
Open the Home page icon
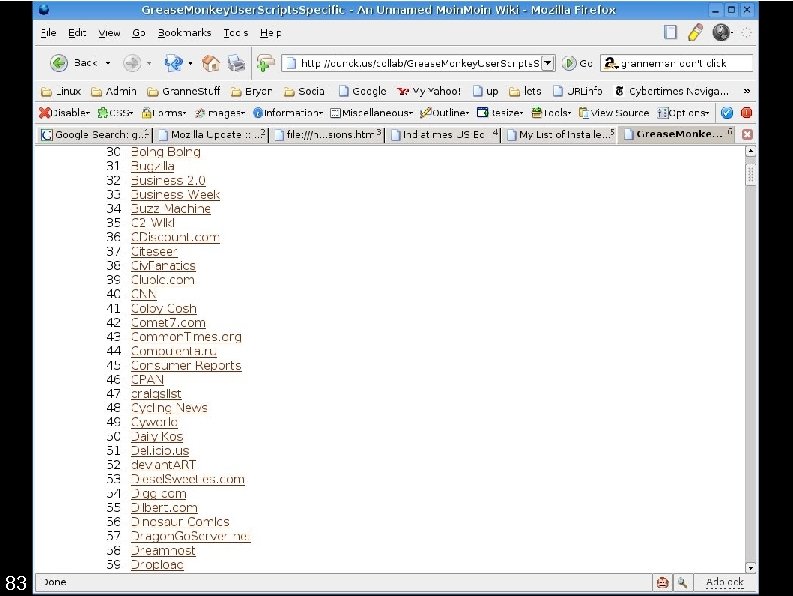(x=210, y=63)
